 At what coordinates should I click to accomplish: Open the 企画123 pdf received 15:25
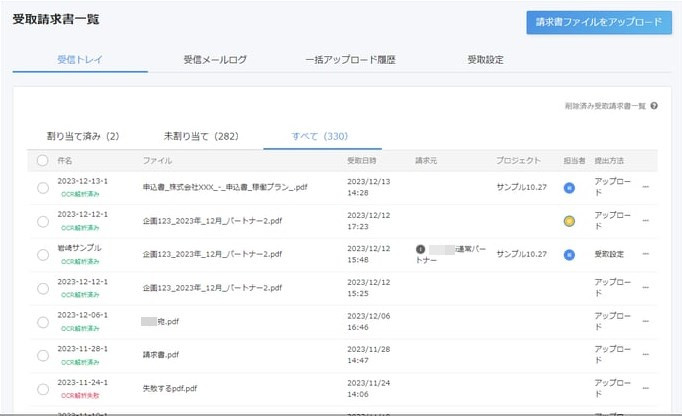(x=212, y=288)
